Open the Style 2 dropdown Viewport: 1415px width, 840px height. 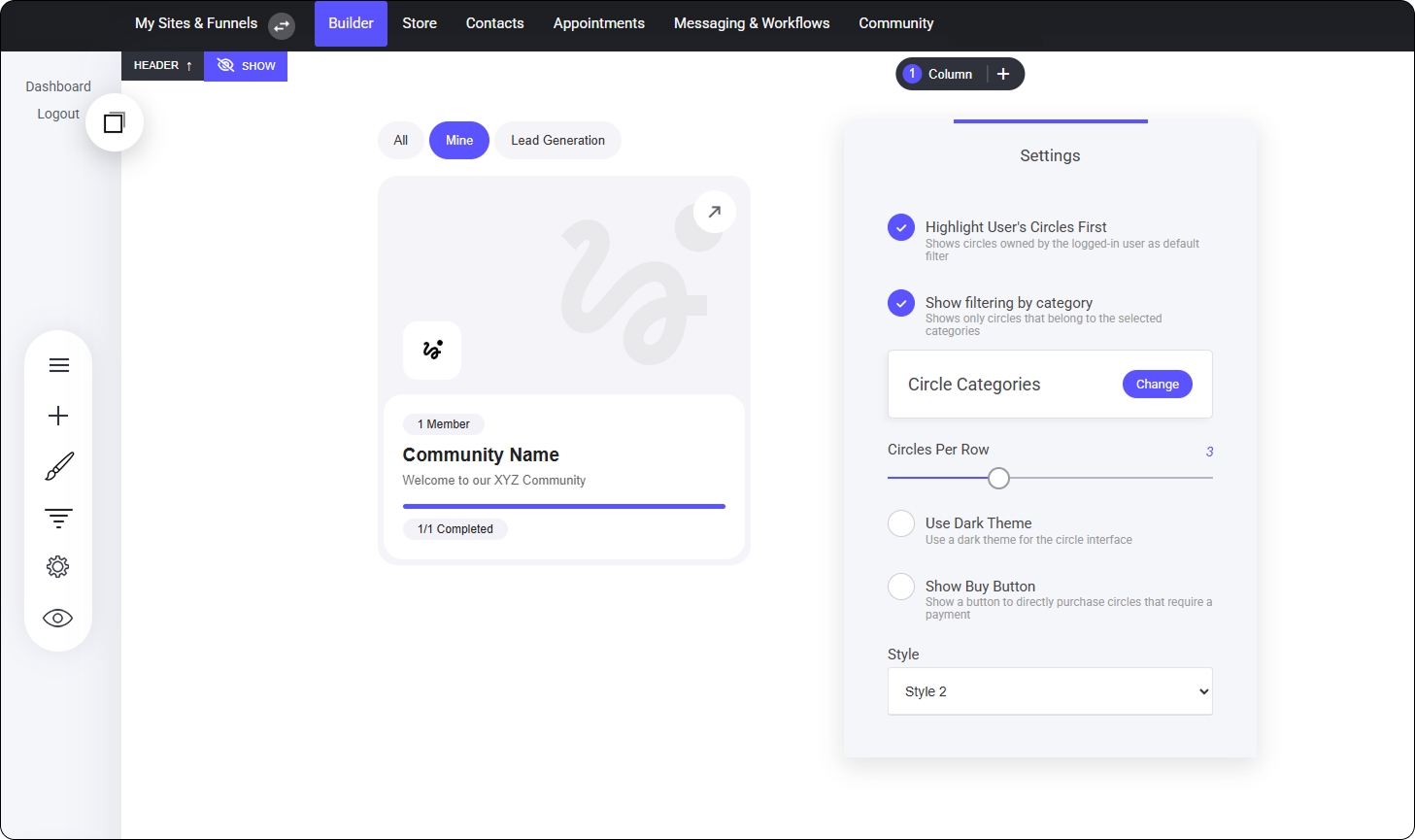pyautogui.click(x=1049, y=691)
